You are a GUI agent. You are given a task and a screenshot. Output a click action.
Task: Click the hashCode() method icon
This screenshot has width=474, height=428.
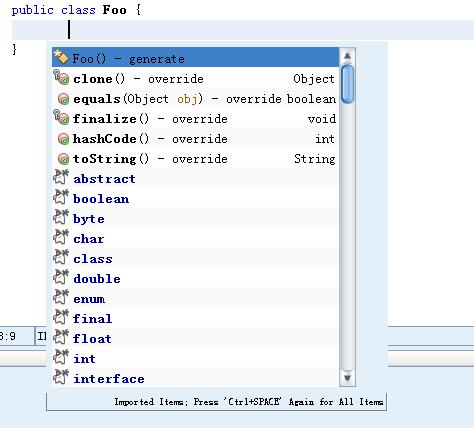[63, 139]
